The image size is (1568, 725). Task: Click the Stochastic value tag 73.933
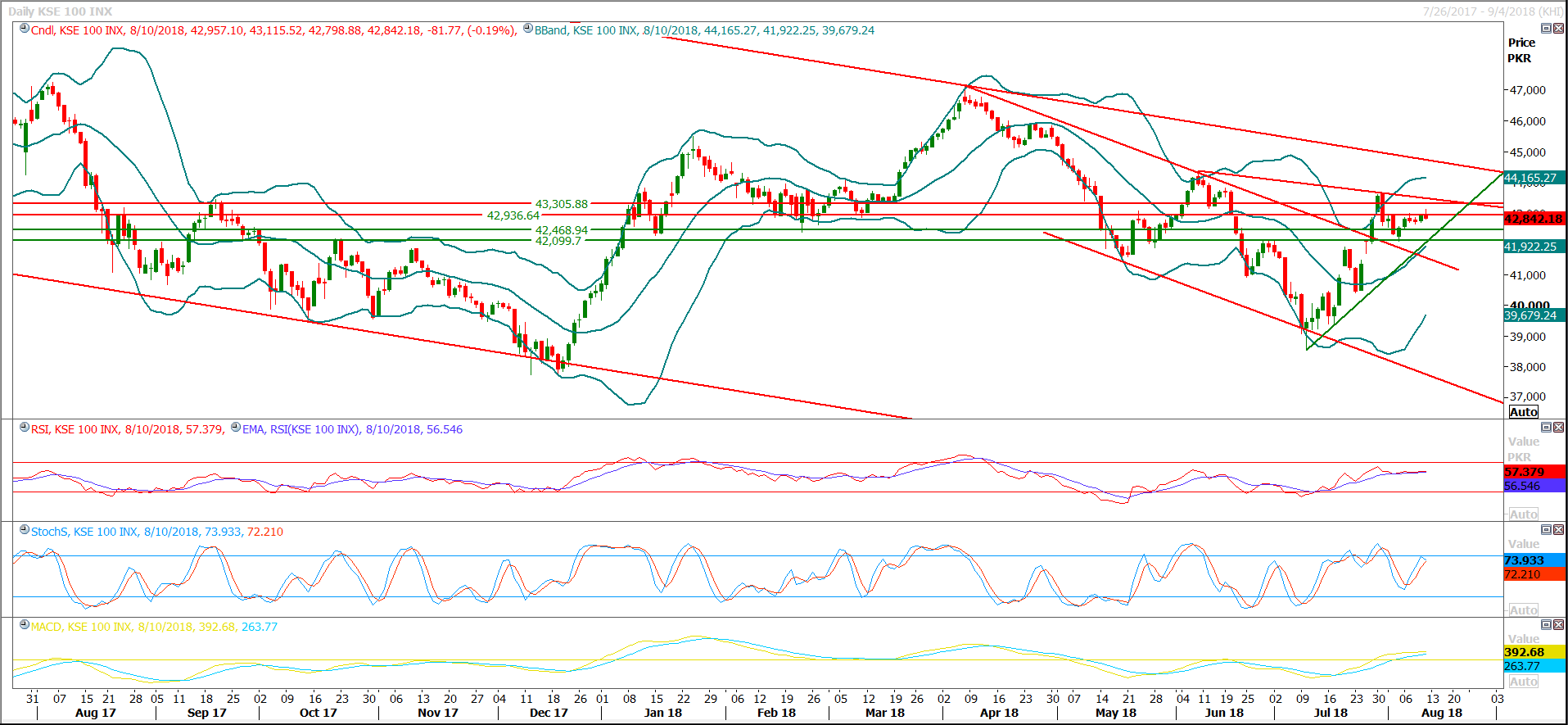(x=1534, y=560)
